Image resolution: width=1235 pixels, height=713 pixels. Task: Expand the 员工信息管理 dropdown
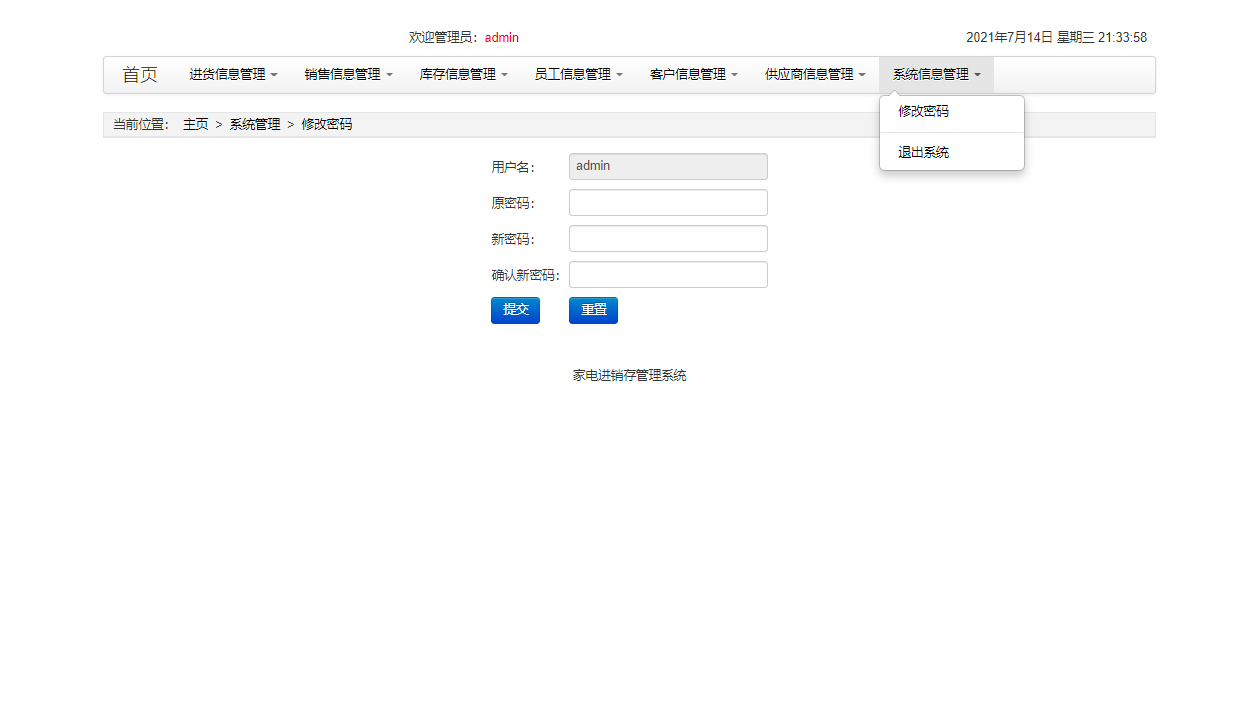tap(578, 74)
